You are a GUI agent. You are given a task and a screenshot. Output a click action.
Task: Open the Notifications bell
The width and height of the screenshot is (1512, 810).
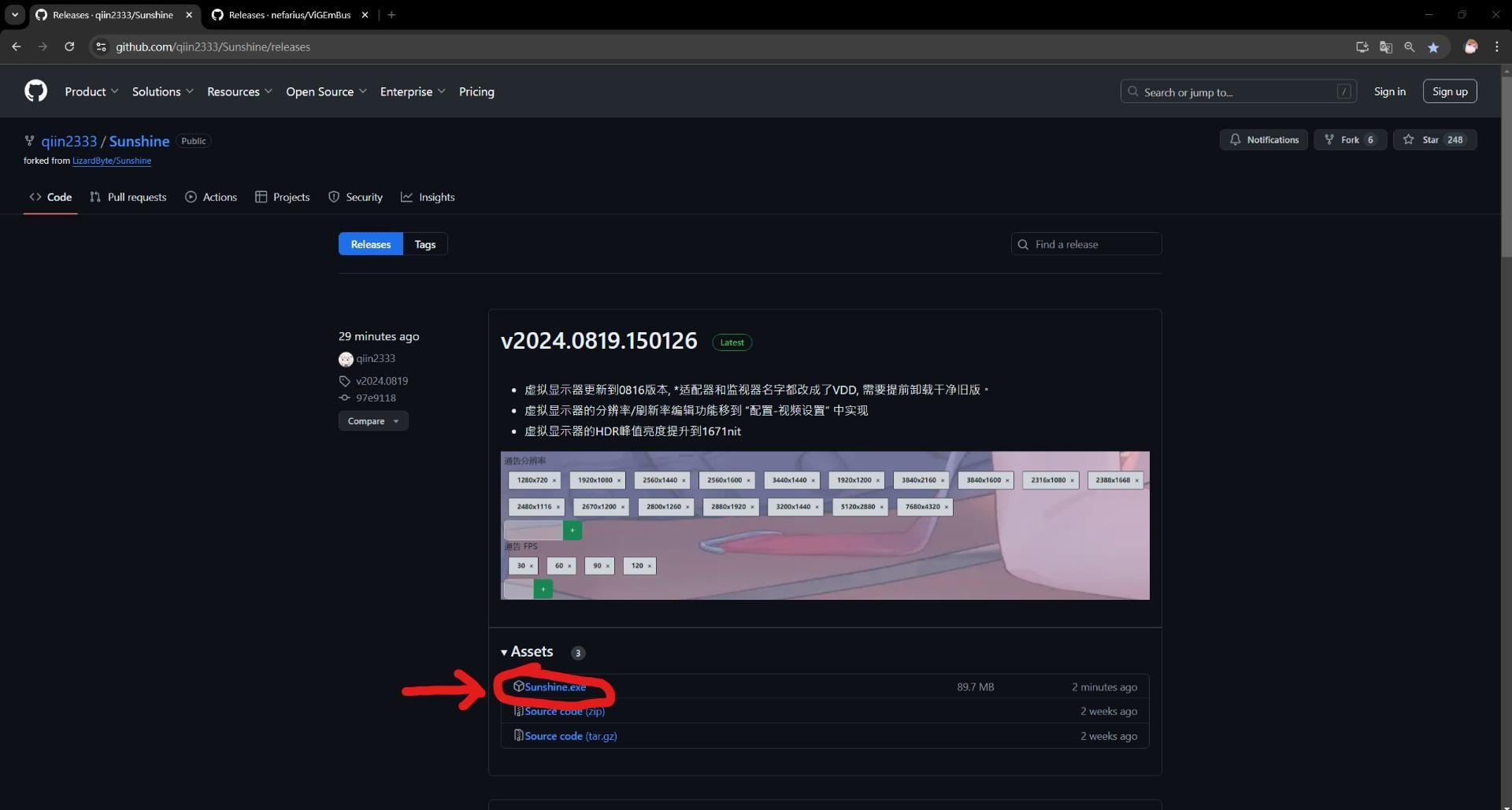point(1264,139)
